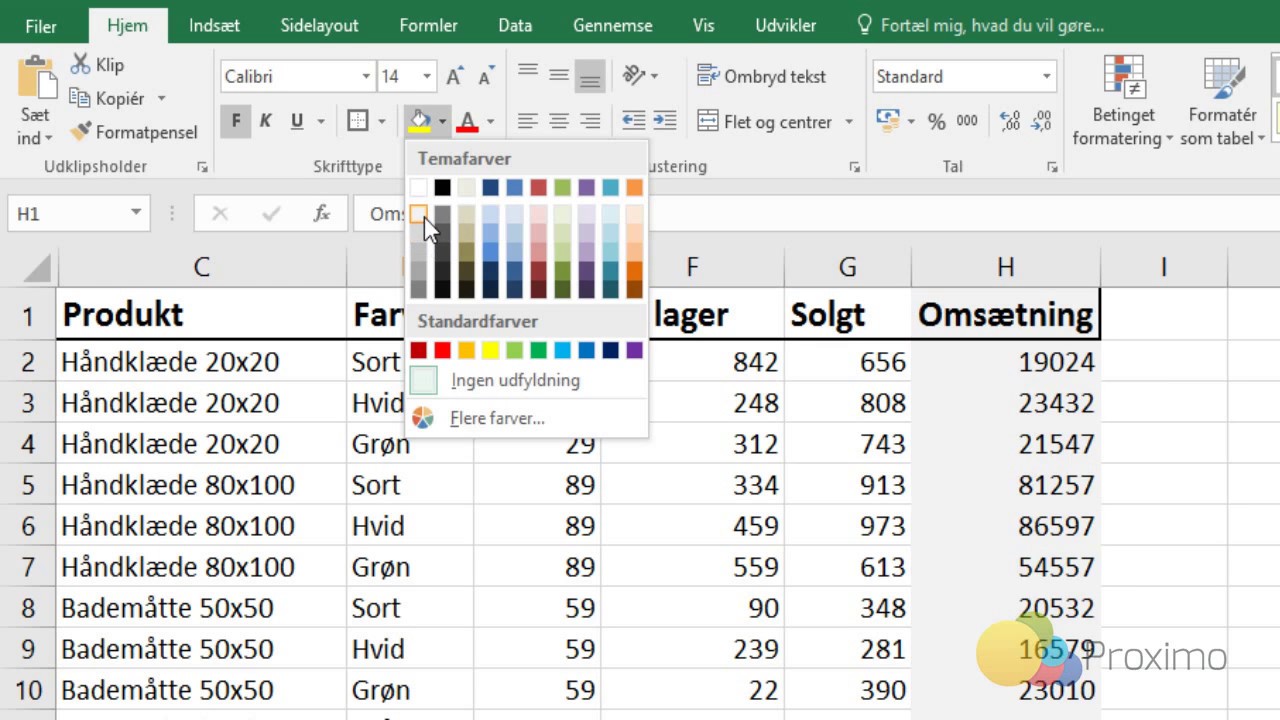Open Flere farver color dialog
Image resolution: width=1280 pixels, height=720 pixels.
[497, 418]
